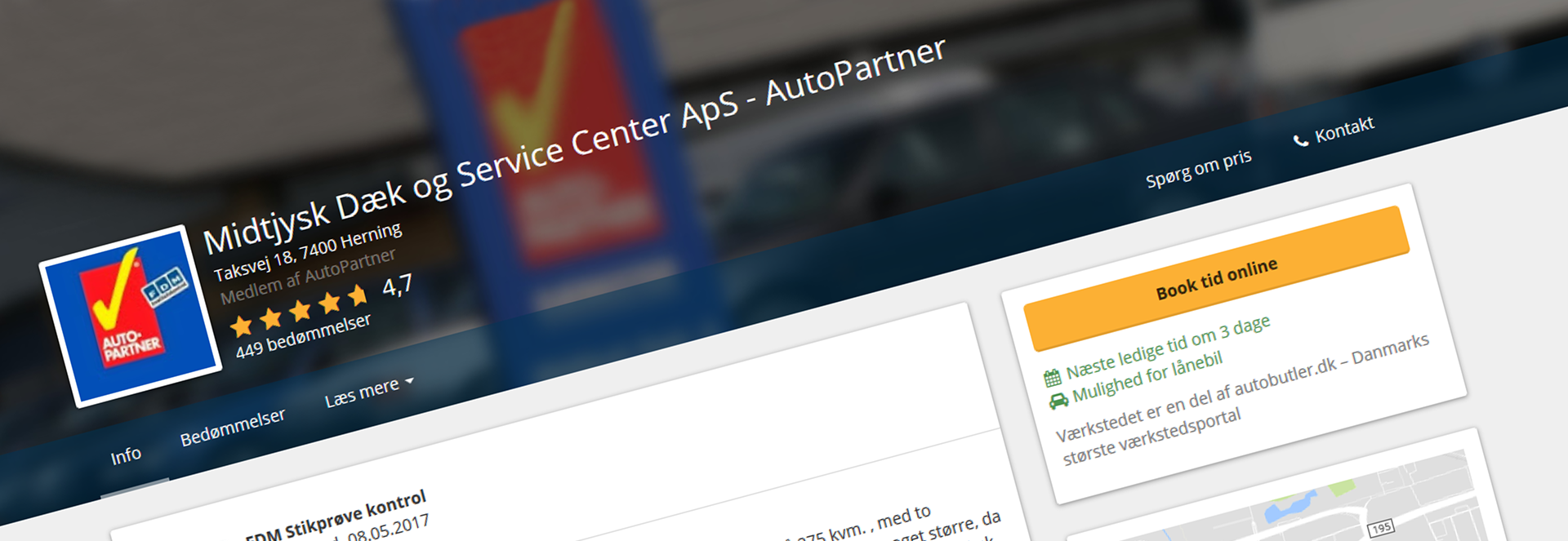Click the Book tid online button
1568x541 pixels.
(1217, 278)
